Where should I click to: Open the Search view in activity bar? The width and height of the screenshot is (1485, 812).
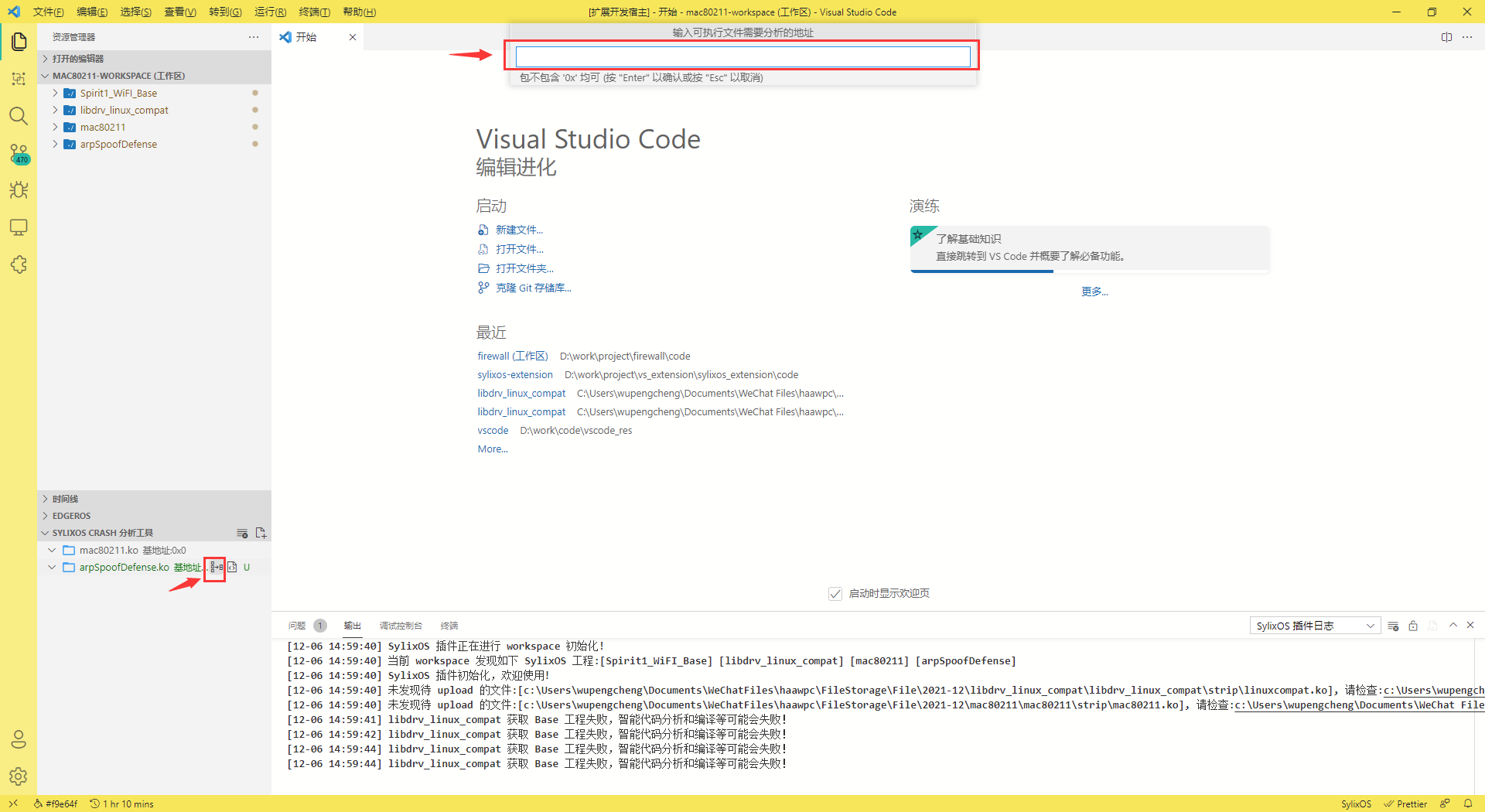[19, 116]
